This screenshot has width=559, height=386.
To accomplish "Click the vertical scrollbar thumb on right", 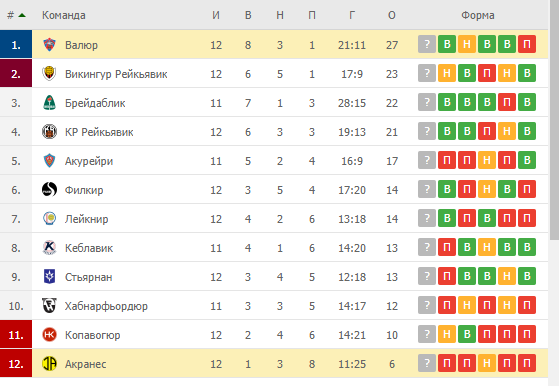I will pyautogui.click(x=554, y=121).
